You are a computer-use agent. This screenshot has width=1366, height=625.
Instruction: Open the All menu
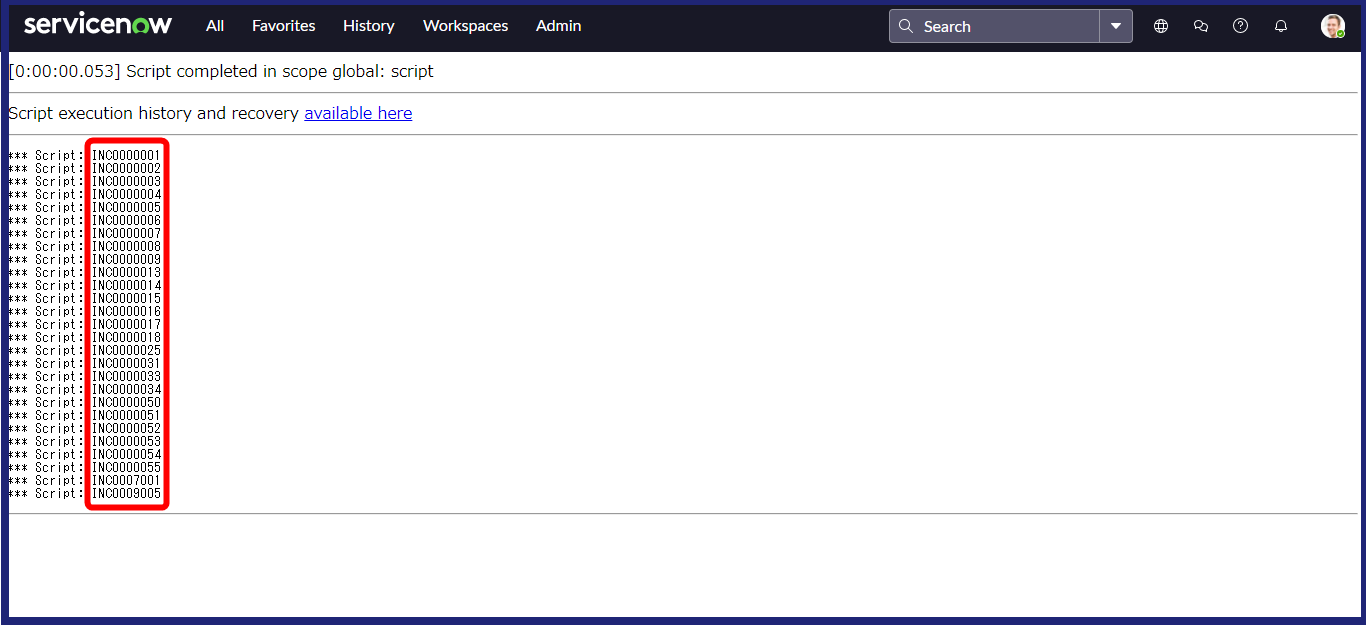215,26
